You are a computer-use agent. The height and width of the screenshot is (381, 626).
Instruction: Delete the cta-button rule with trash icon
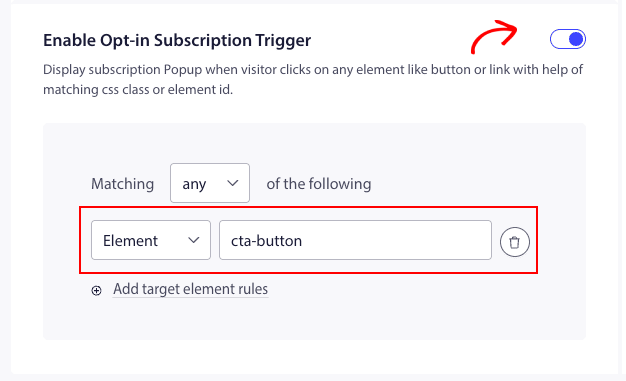point(515,242)
